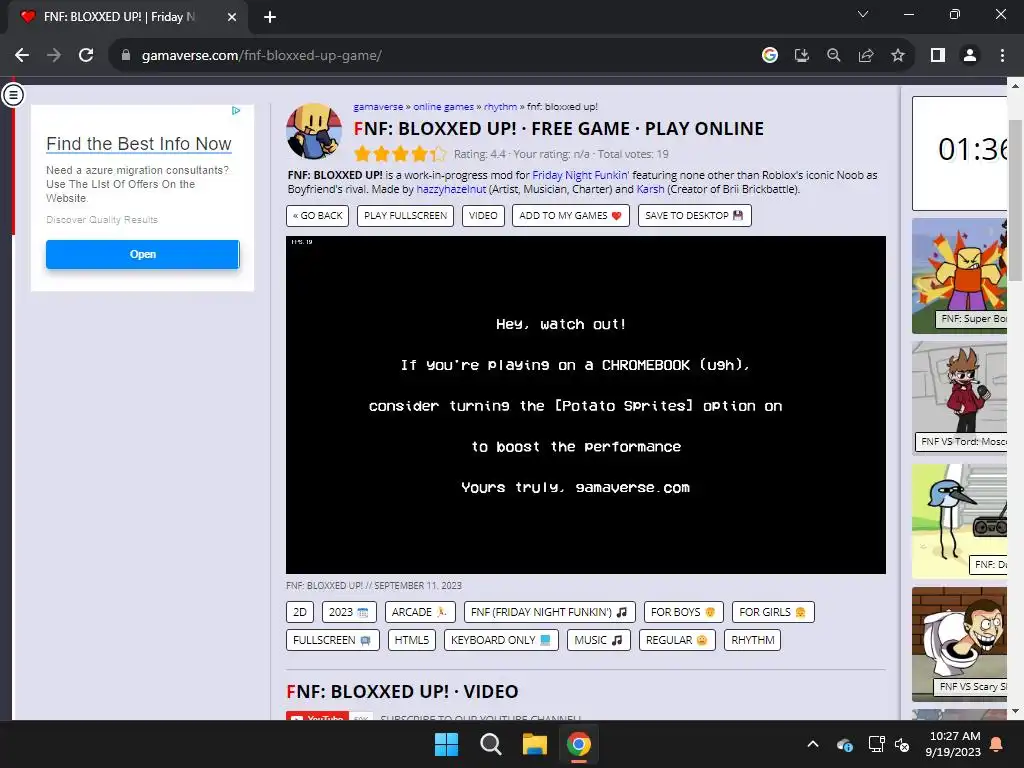Image resolution: width=1024 pixels, height=768 pixels.
Task: Open the taskbar clock showing 10:27 AM
Action: click(953, 744)
